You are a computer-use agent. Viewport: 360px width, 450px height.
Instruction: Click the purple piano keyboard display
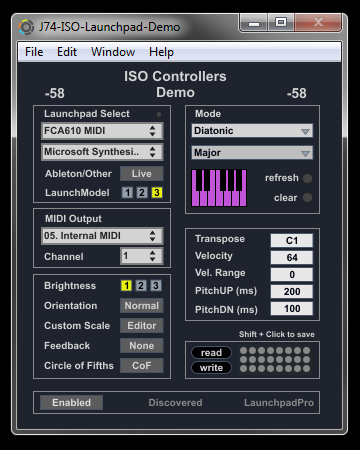pos(219,188)
